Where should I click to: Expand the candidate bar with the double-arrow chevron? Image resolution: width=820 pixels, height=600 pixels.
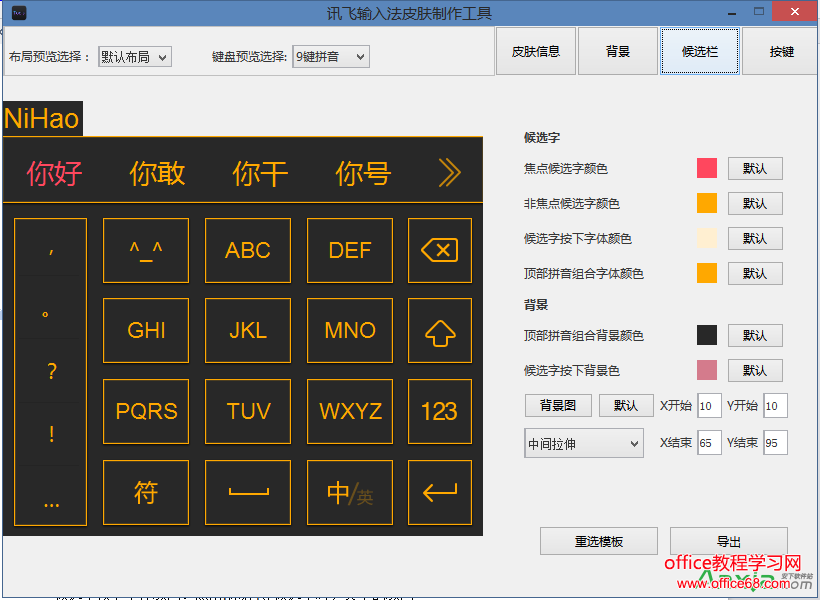(x=449, y=171)
